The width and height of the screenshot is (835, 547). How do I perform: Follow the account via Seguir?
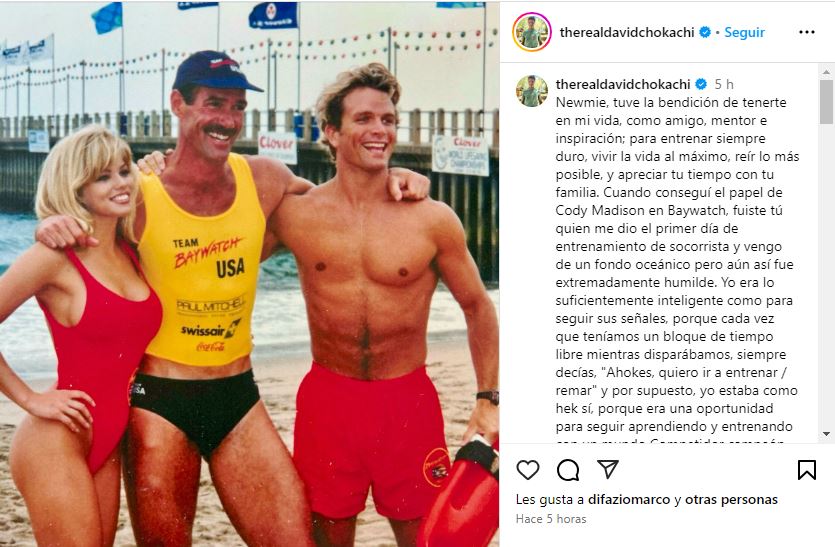744,32
